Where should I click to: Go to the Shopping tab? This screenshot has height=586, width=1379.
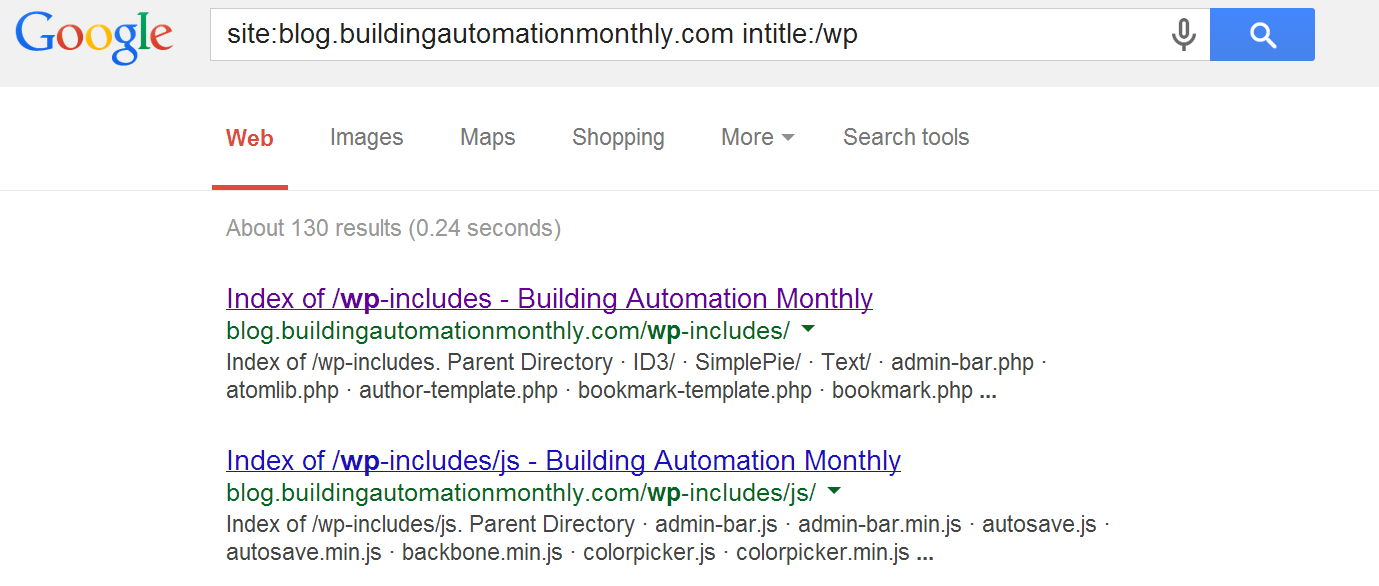(618, 138)
